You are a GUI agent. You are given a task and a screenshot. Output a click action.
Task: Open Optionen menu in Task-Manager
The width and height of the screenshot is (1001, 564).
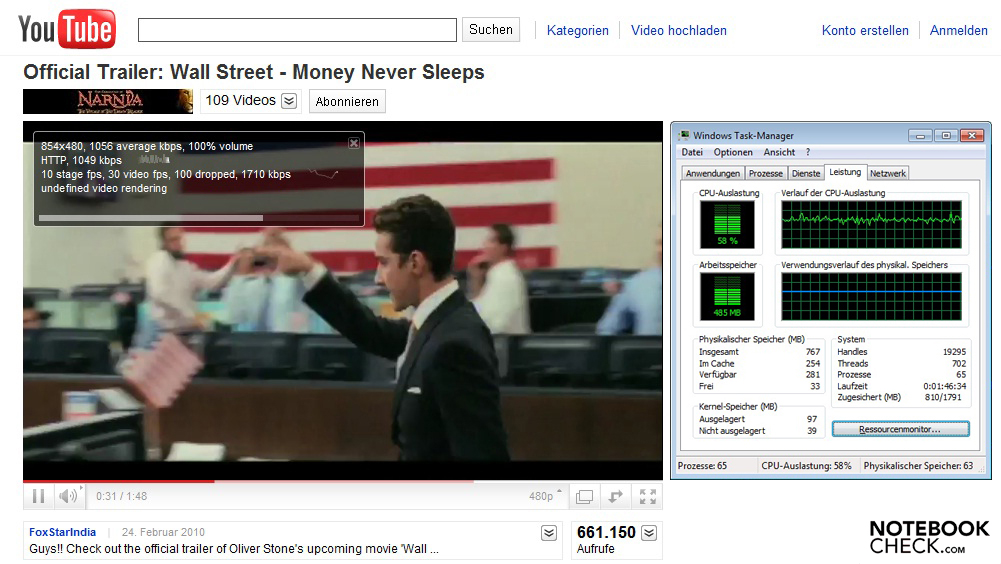coord(733,152)
